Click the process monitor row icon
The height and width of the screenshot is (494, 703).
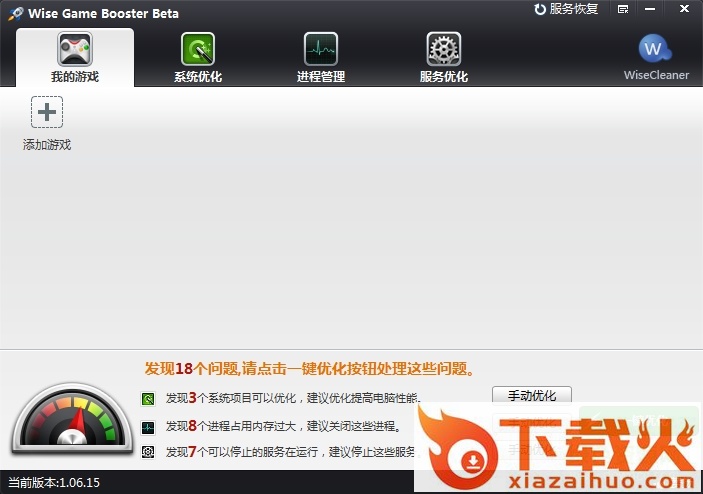(148, 427)
